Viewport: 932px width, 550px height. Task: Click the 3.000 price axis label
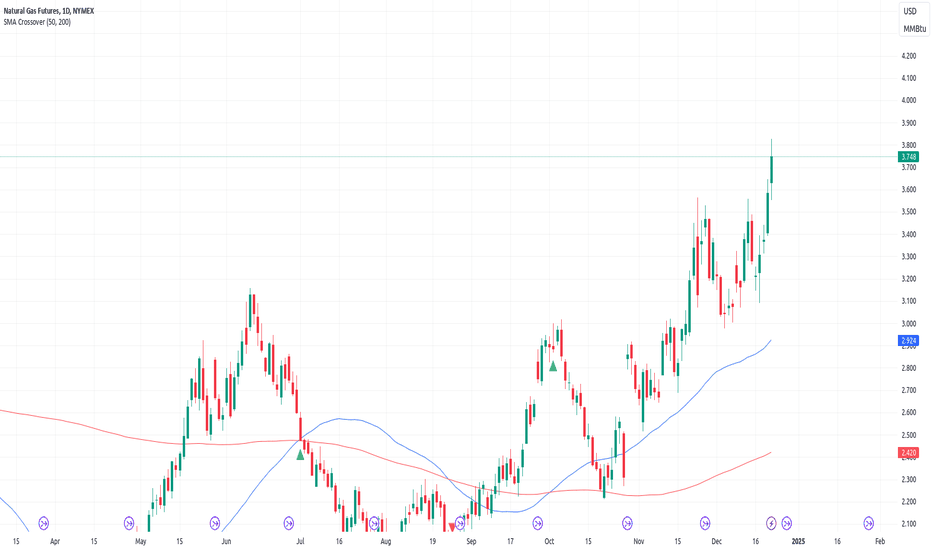click(x=908, y=324)
